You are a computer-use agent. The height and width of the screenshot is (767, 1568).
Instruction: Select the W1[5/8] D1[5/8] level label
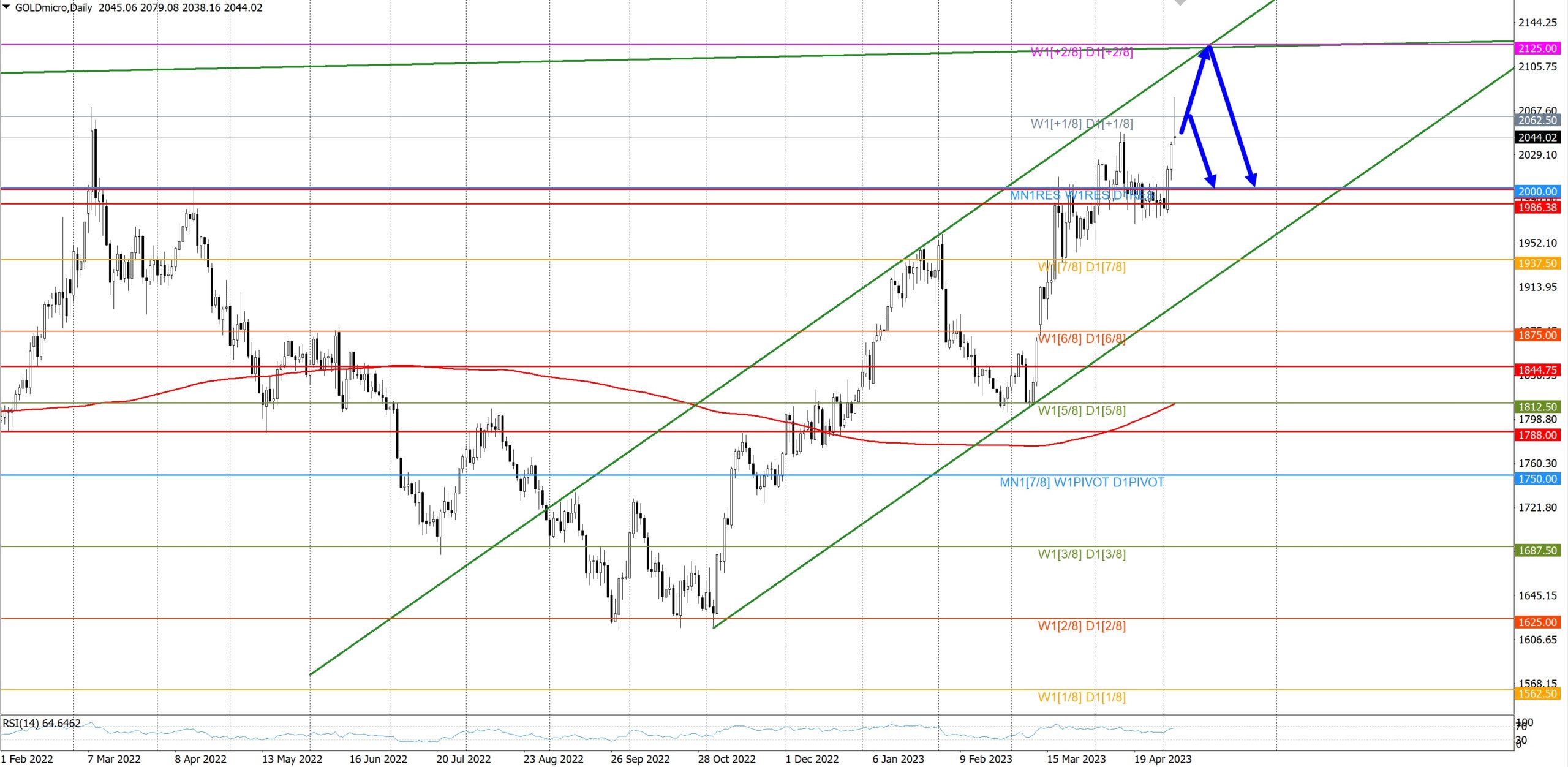pos(1082,410)
